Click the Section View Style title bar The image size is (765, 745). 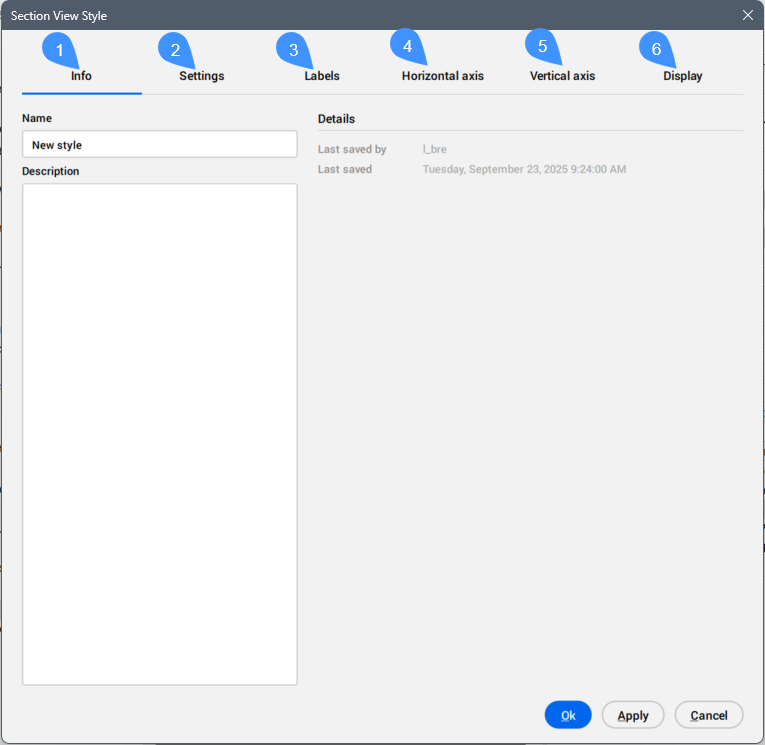tap(300, 15)
